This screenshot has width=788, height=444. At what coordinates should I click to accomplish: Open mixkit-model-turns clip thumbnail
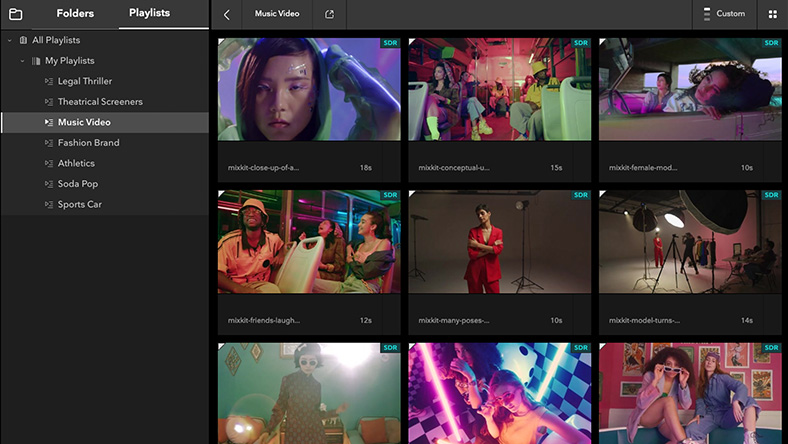690,242
